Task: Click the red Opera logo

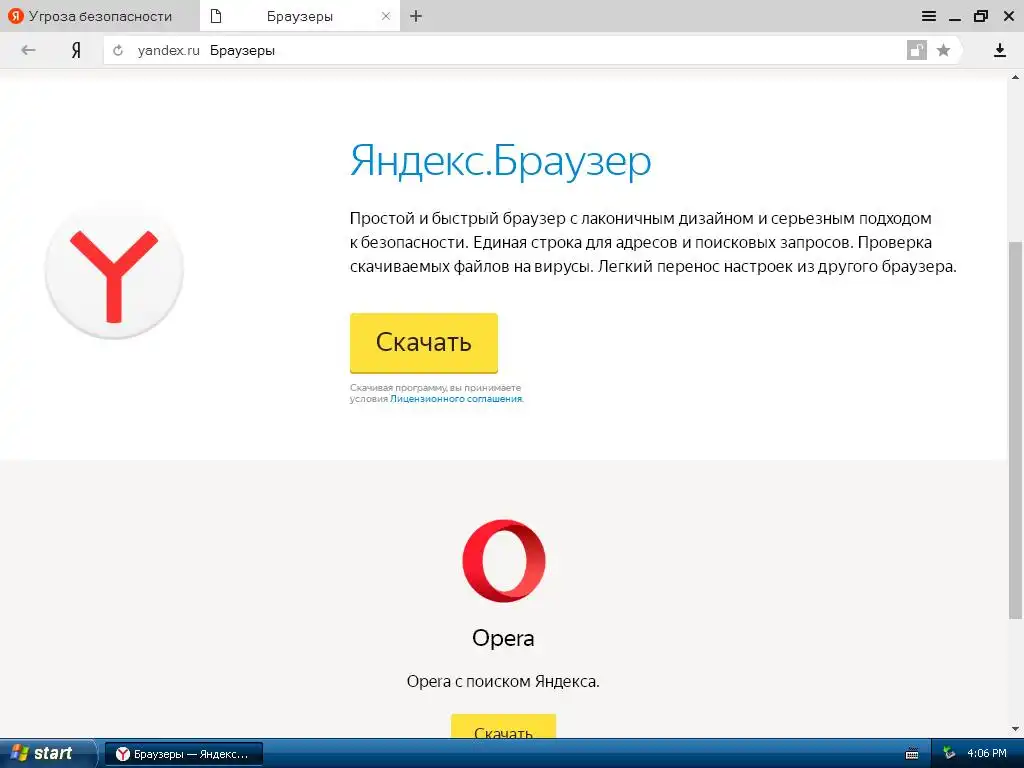Action: pos(504,561)
